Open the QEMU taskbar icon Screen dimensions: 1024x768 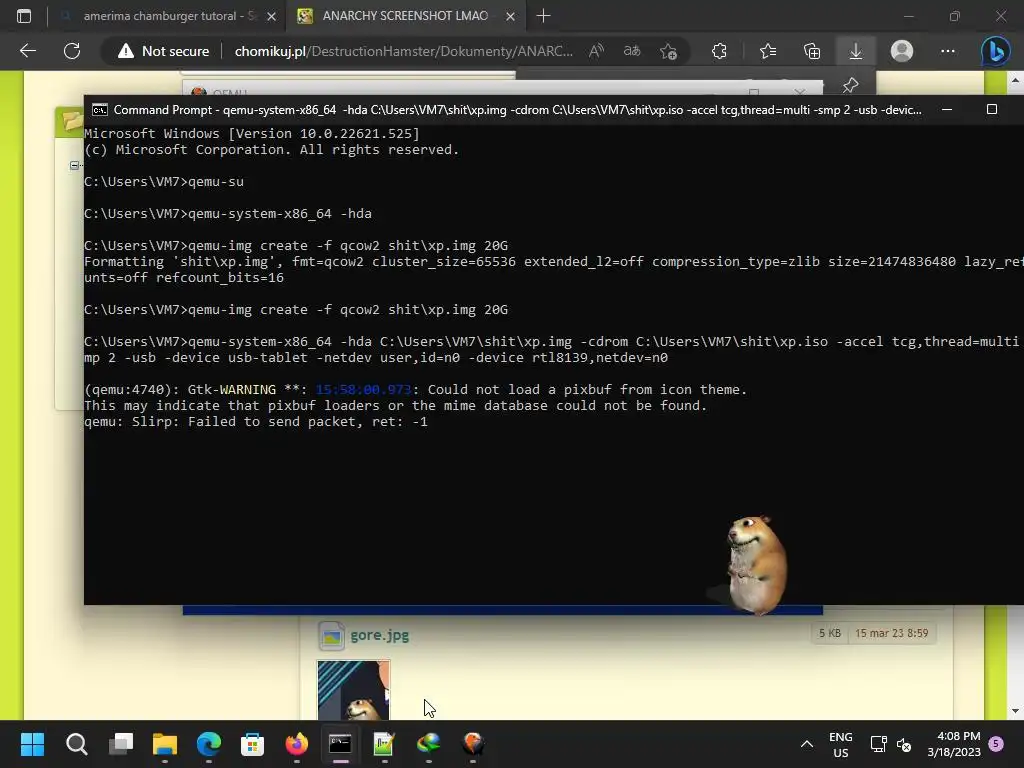click(473, 744)
